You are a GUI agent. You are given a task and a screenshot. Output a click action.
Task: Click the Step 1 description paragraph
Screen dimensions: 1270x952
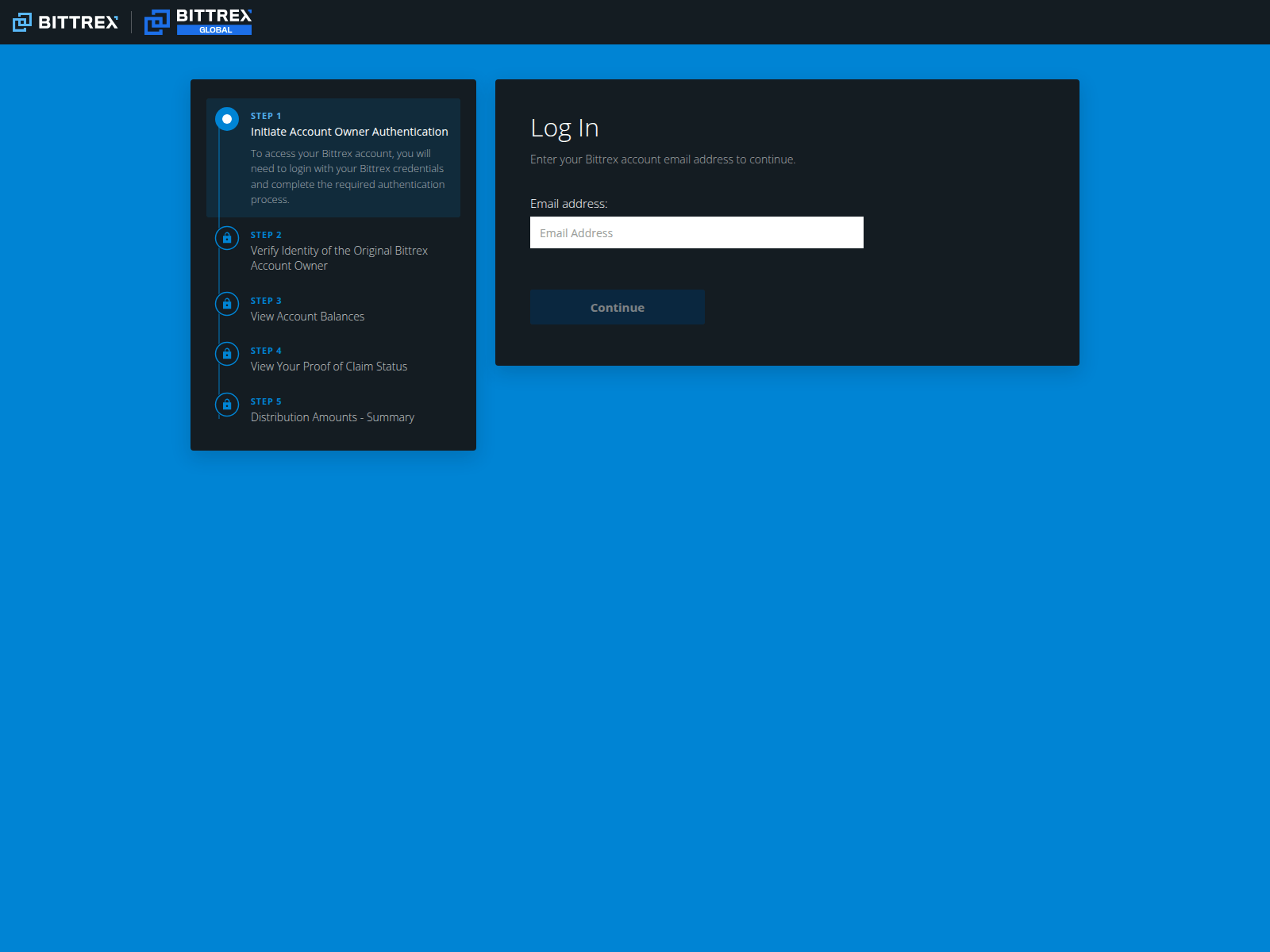click(348, 176)
